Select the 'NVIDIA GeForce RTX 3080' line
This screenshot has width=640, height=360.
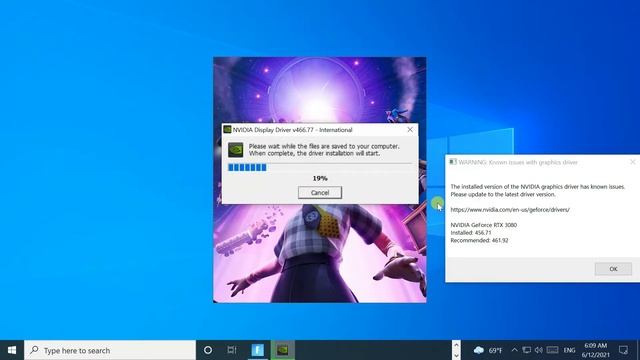[483, 225]
